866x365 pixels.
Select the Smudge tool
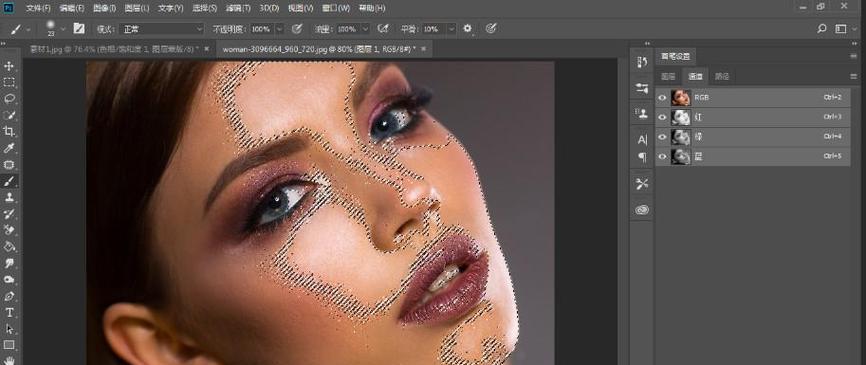(x=9, y=263)
